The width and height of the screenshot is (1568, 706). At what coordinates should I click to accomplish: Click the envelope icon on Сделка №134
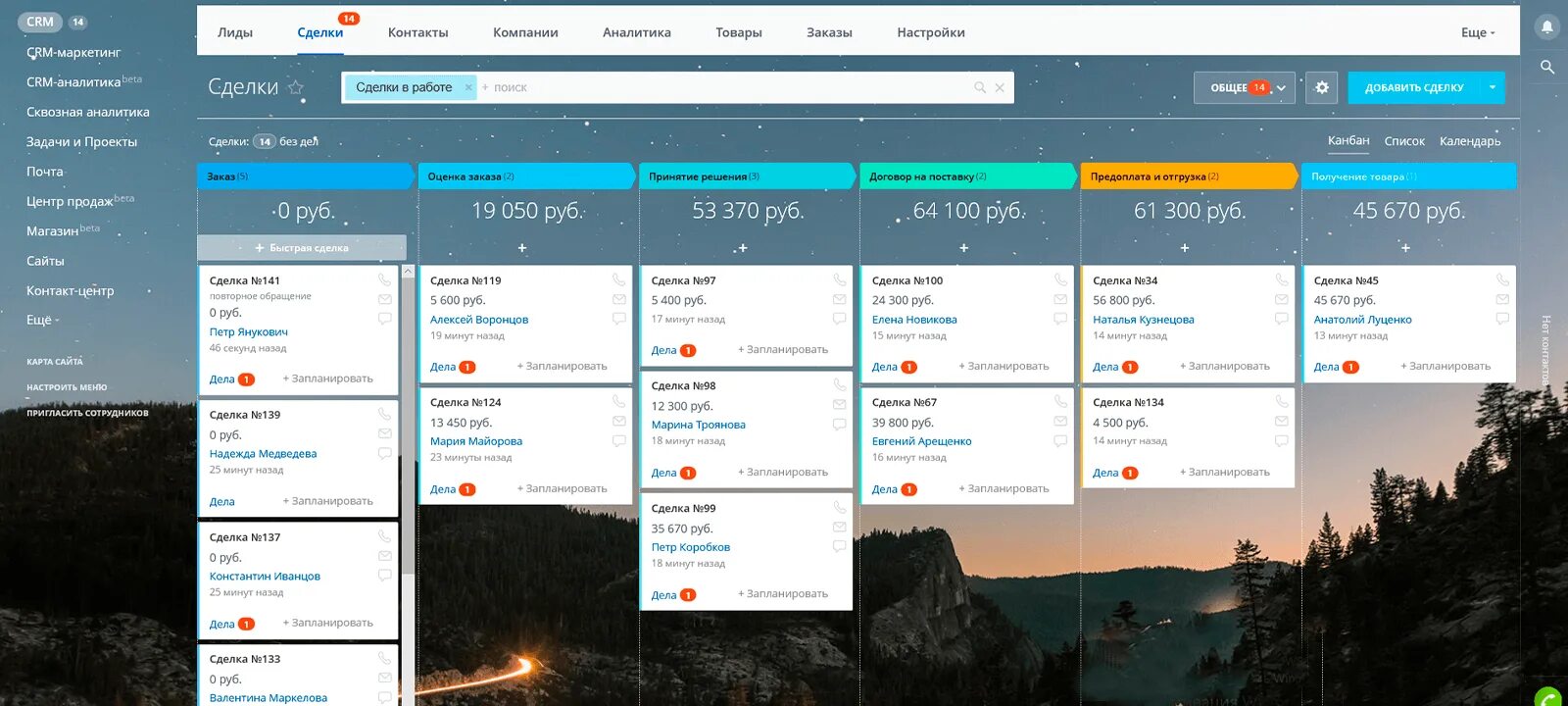(x=1282, y=421)
